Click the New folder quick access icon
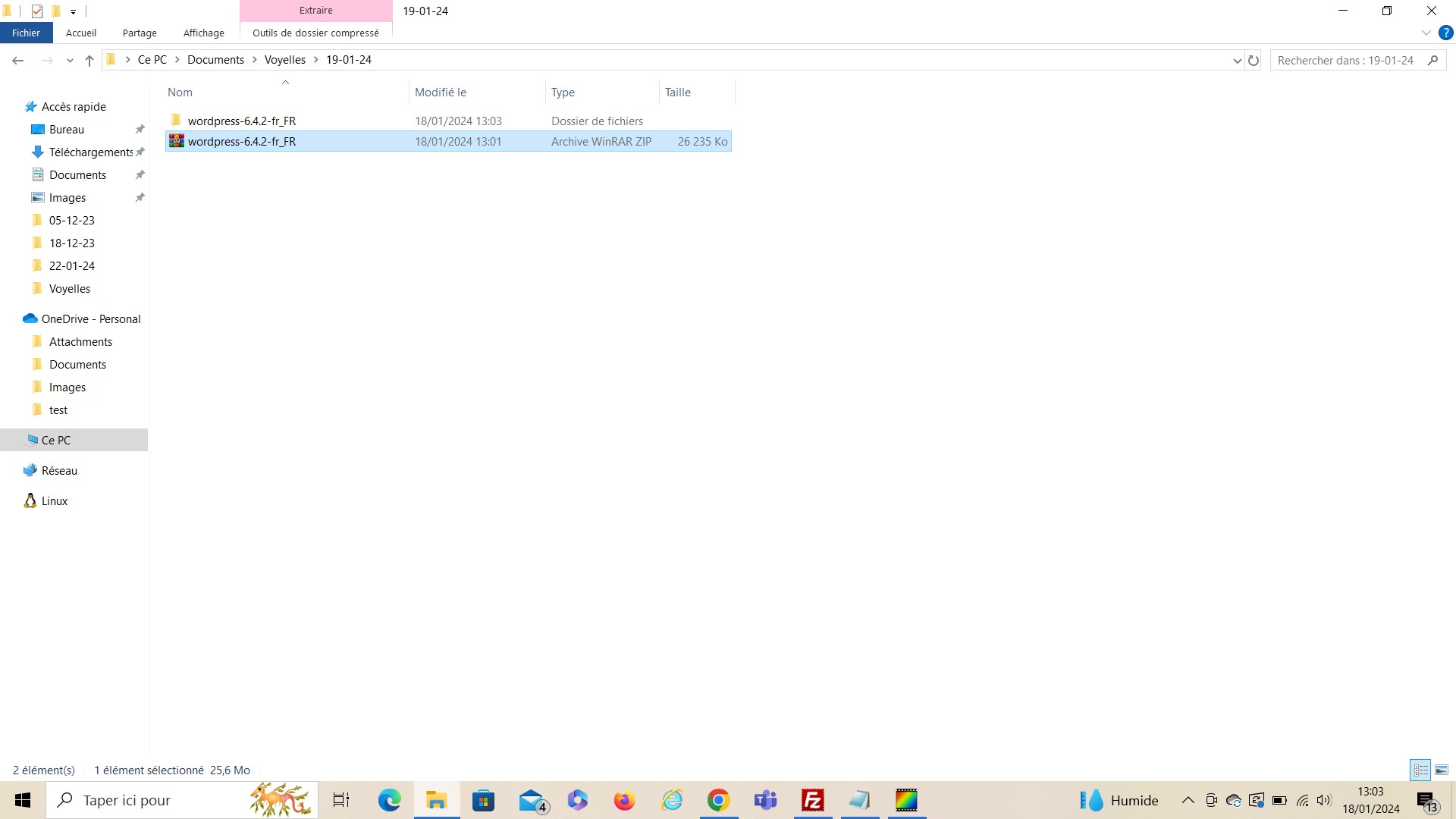This screenshot has width=1456, height=819. 55,11
